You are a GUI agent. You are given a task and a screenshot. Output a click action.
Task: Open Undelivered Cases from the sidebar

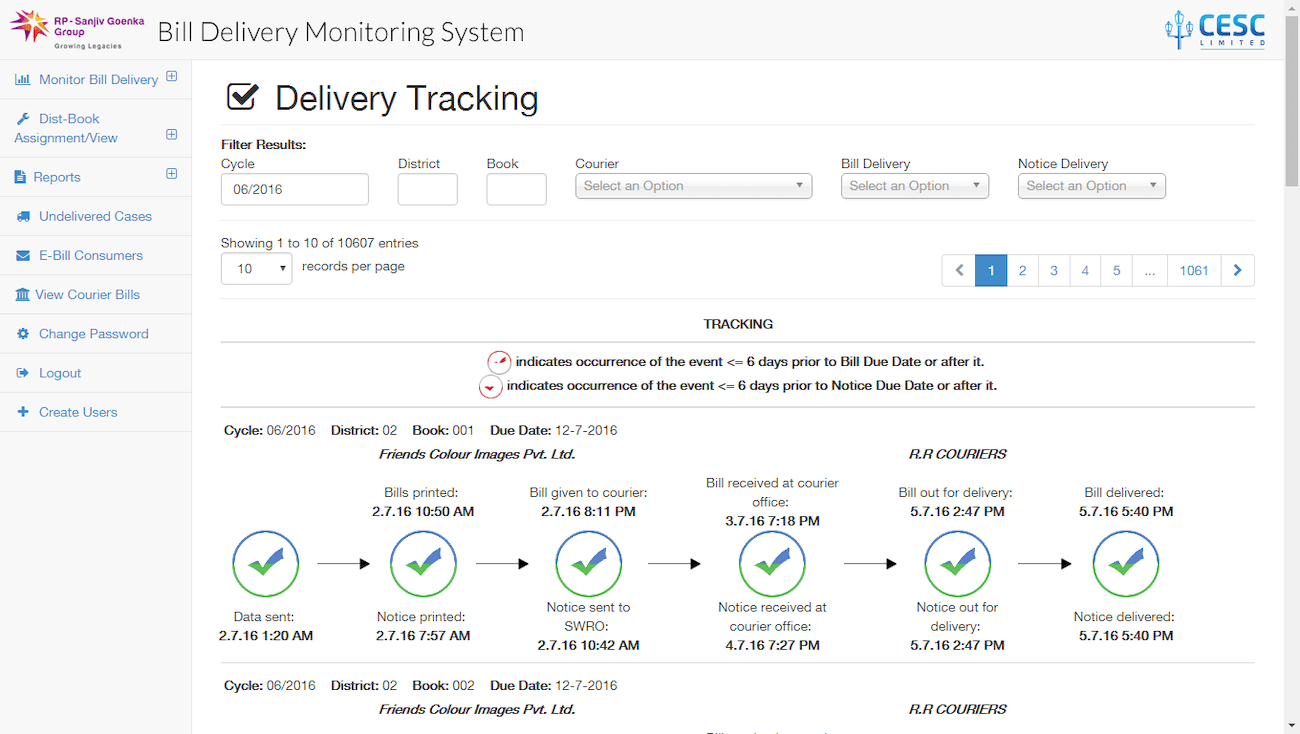(x=95, y=216)
